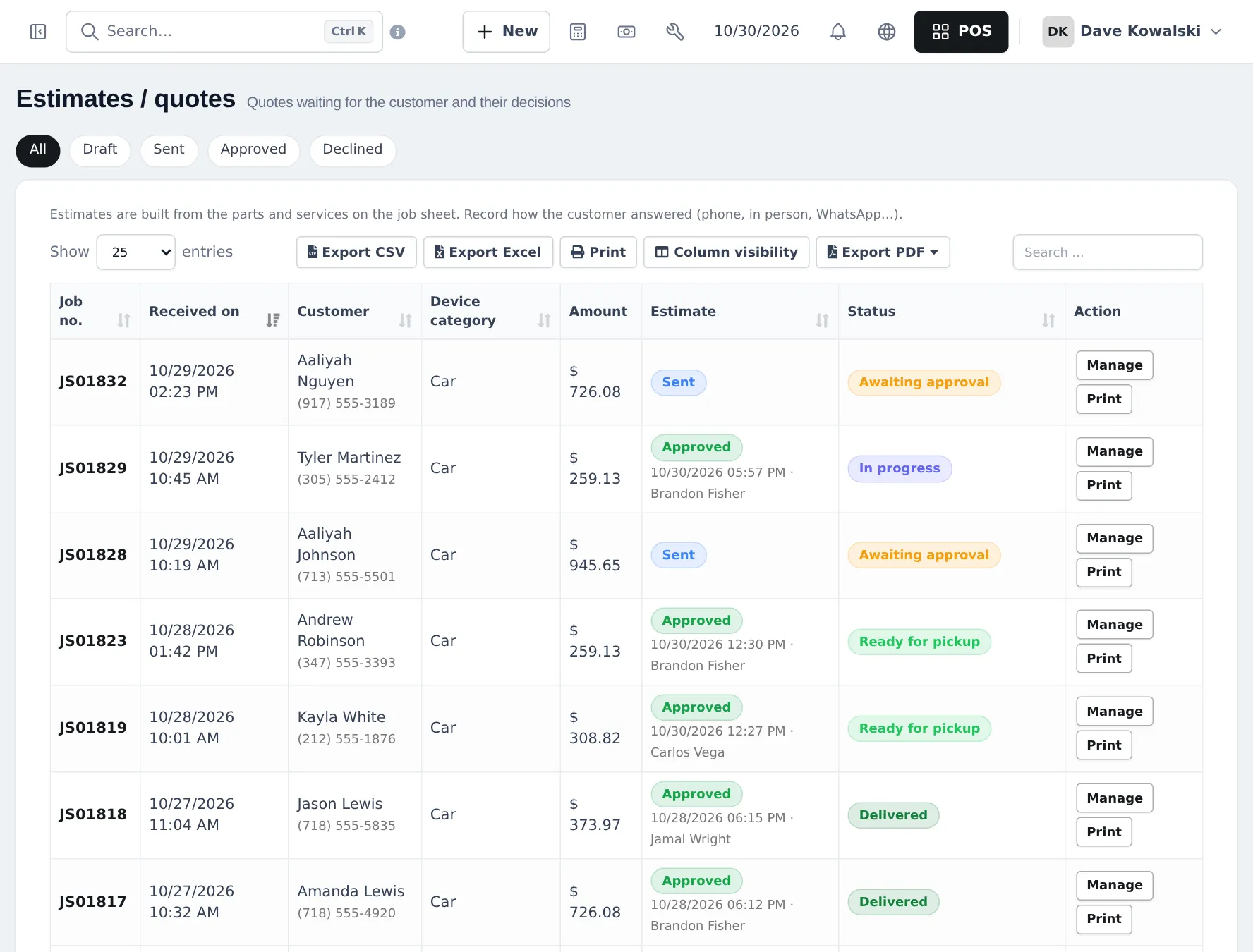Open the POS screen
1253x952 pixels.
[961, 32]
